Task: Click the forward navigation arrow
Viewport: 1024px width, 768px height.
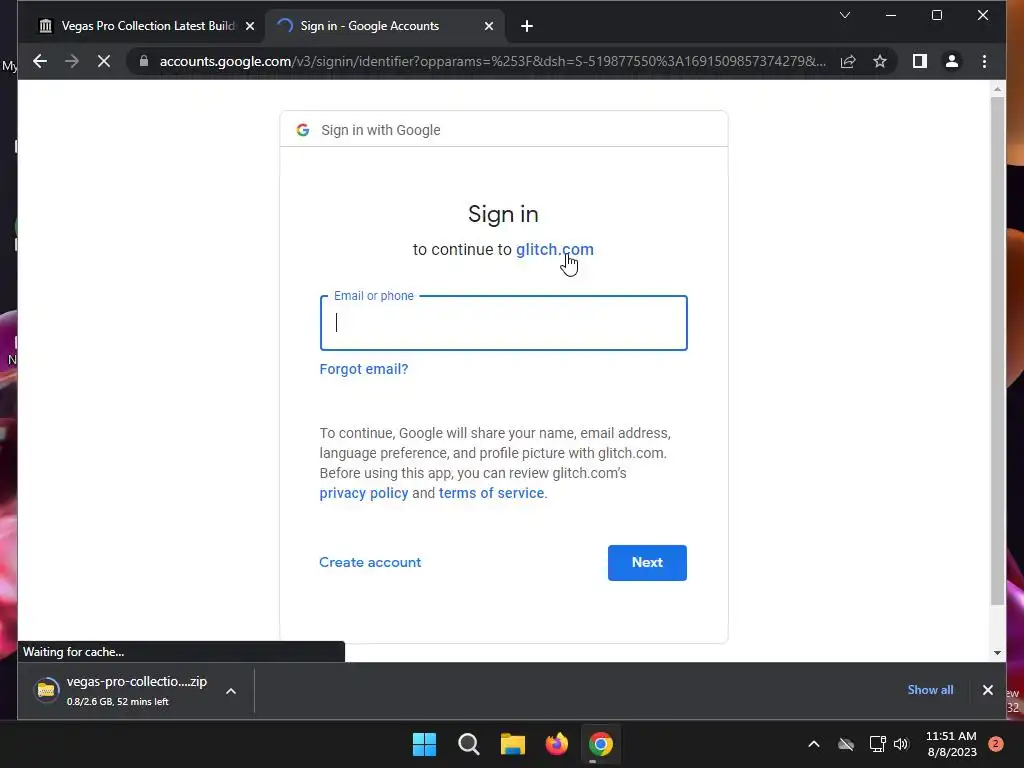Action: click(x=72, y=61)
